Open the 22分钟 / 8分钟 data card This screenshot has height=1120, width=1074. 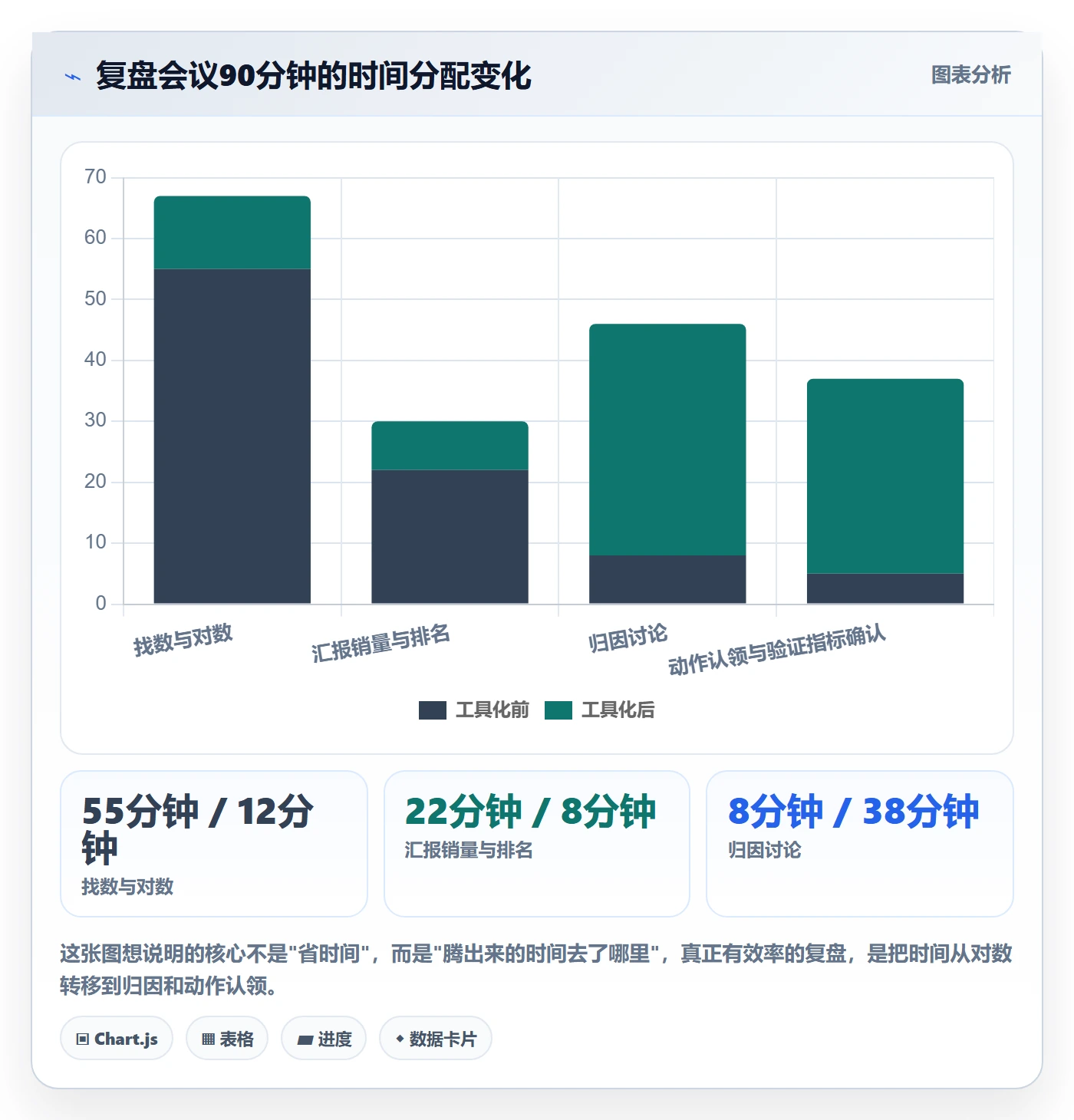(x=537, y=844)
